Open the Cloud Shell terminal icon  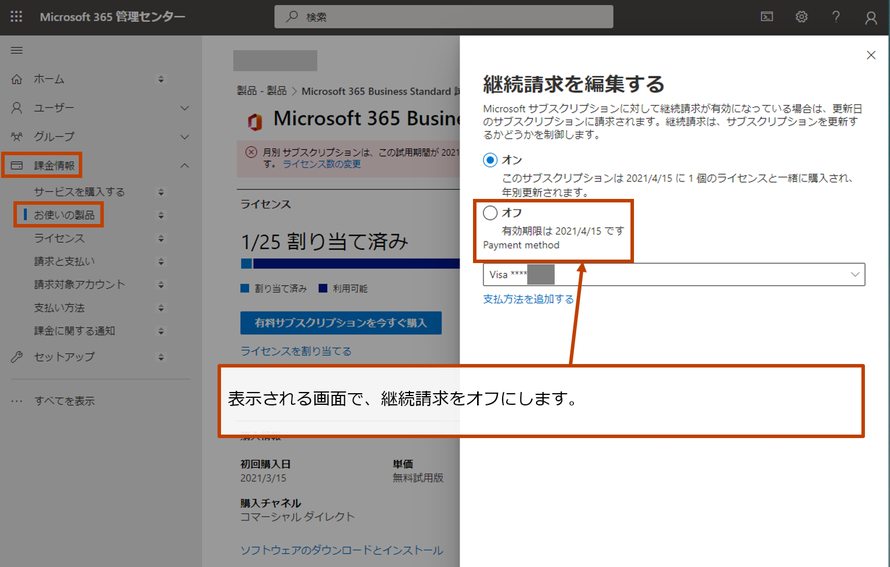coord(767,17)
